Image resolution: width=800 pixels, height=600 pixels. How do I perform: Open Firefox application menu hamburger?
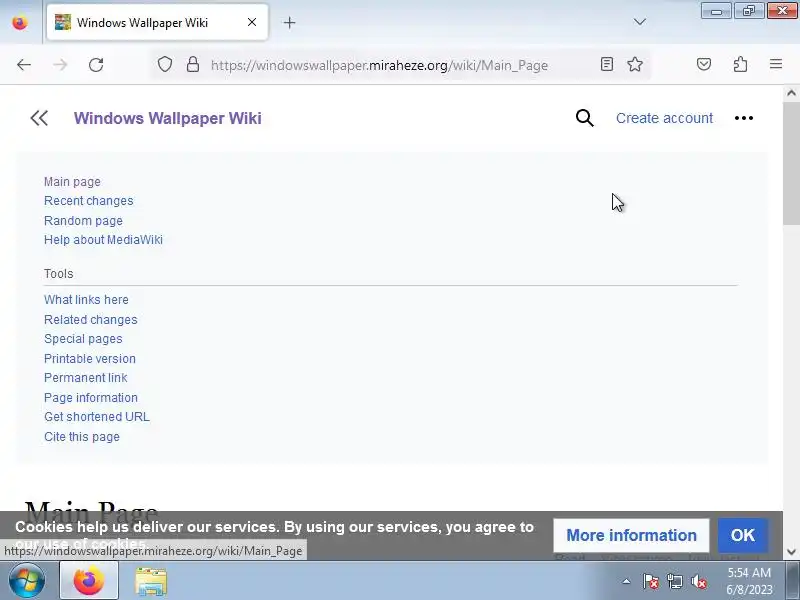(x=776, y=64)
